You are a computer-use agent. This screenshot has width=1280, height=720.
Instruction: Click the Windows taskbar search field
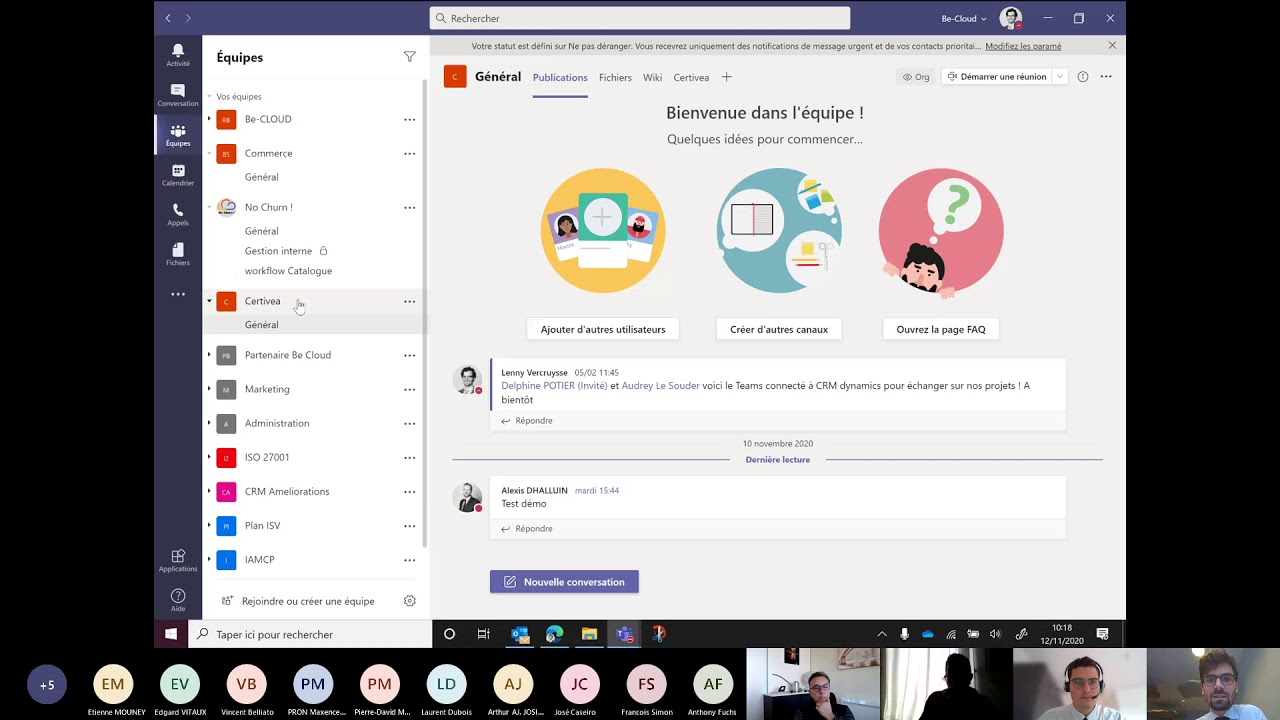pyautogui.click(x=310, y=634)
